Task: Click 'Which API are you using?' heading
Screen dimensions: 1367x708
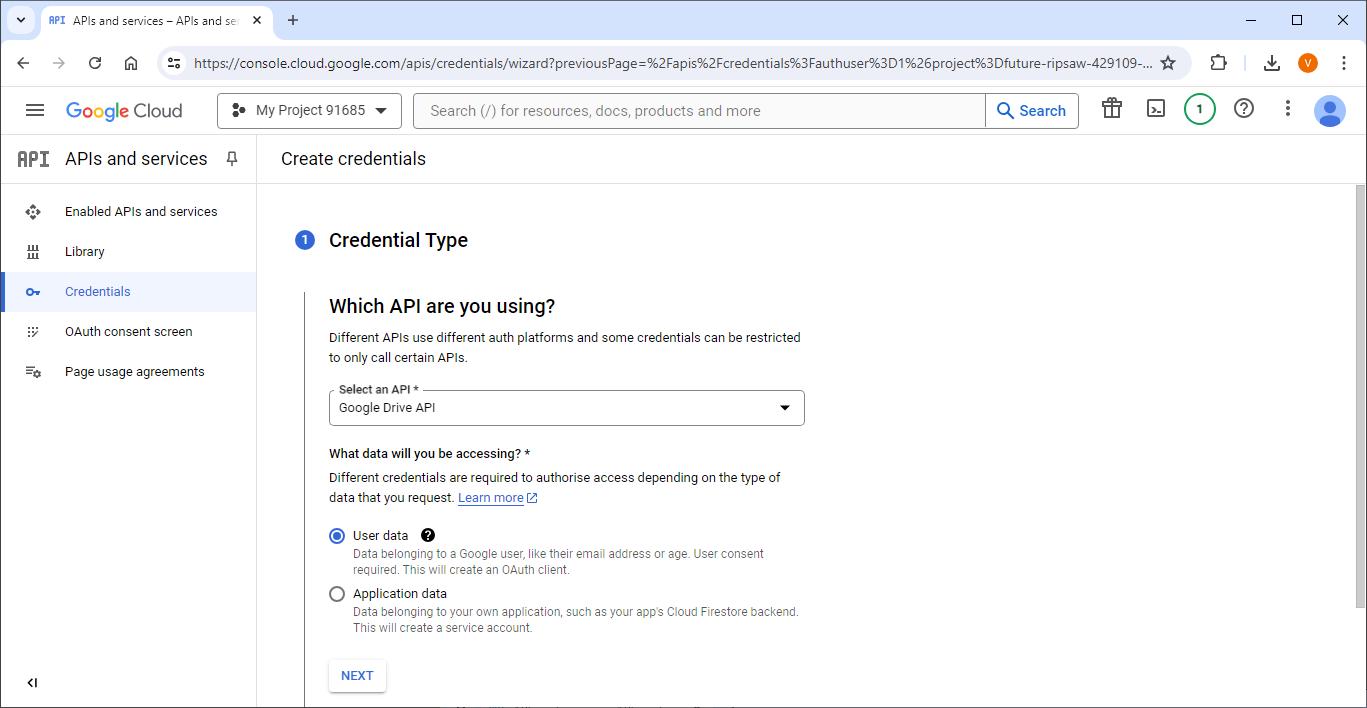Action: coord(442,306)
